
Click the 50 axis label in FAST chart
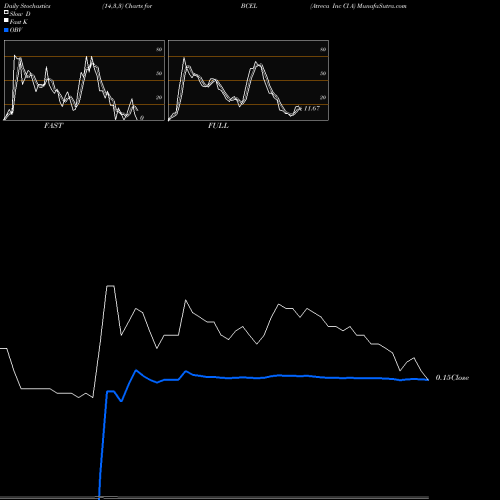[x=159, y=73]
